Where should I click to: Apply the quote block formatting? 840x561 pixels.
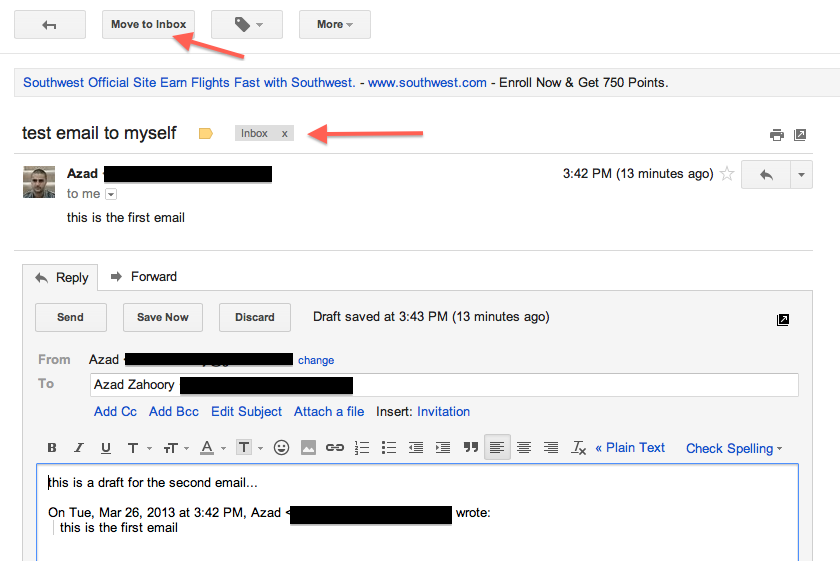[470, 448]
